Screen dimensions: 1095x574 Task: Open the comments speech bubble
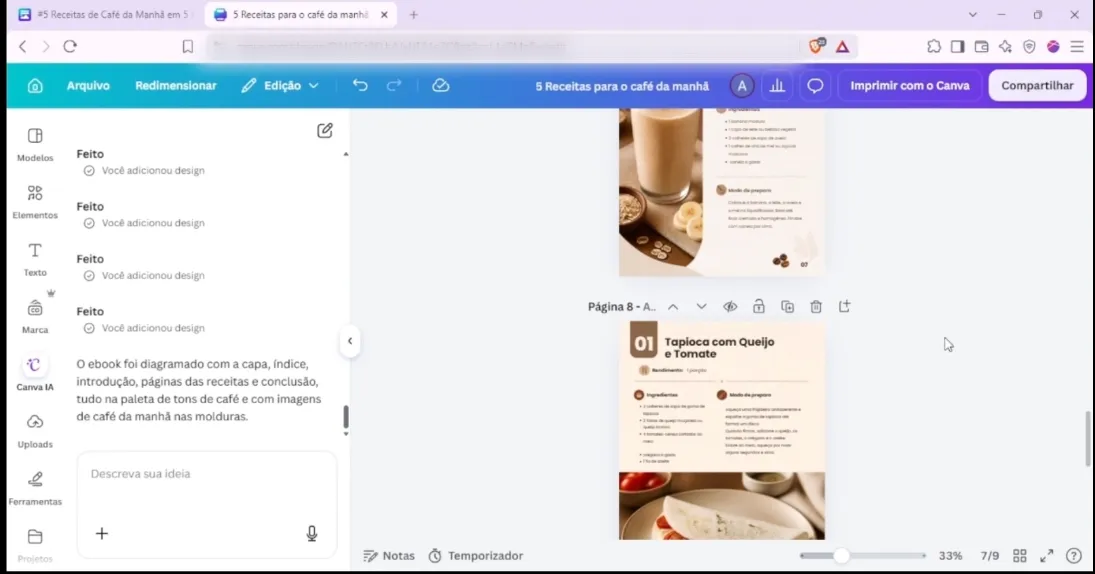(x=815, y=86)
